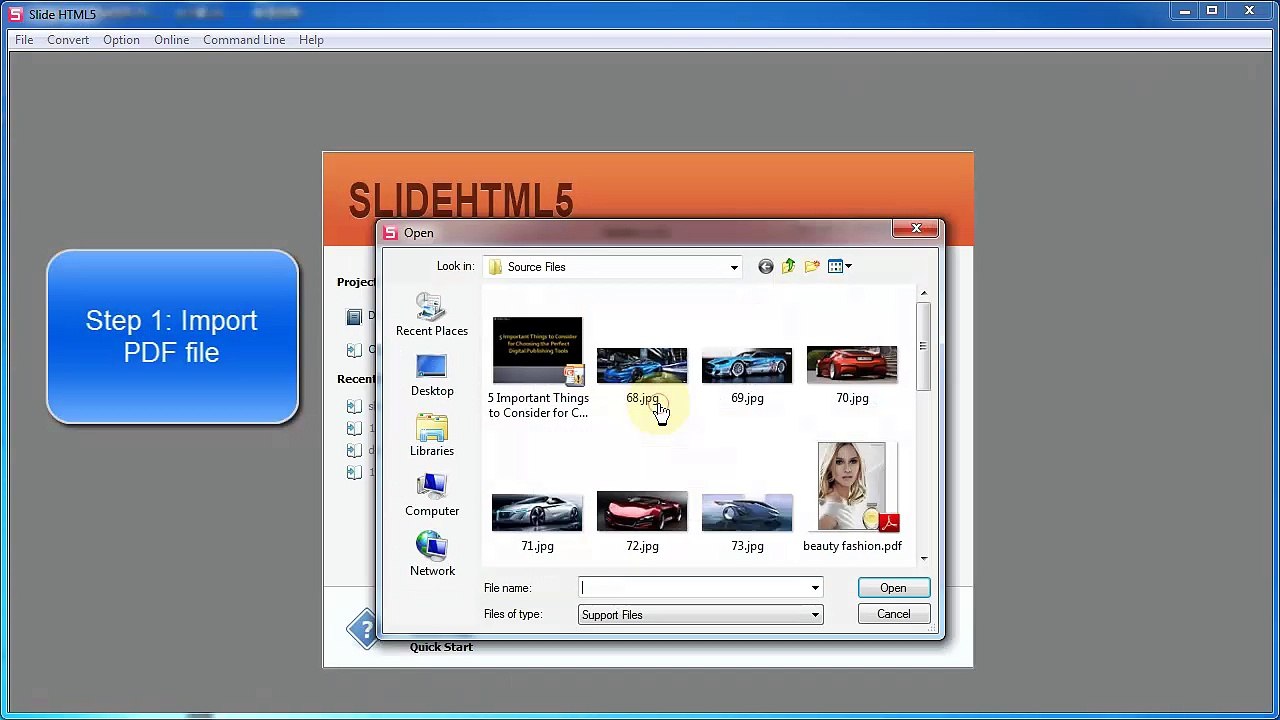Image resolution: width=1280 pixels, height=720 pixels.
Task: Open the Help menu
Action: [311, 40]
